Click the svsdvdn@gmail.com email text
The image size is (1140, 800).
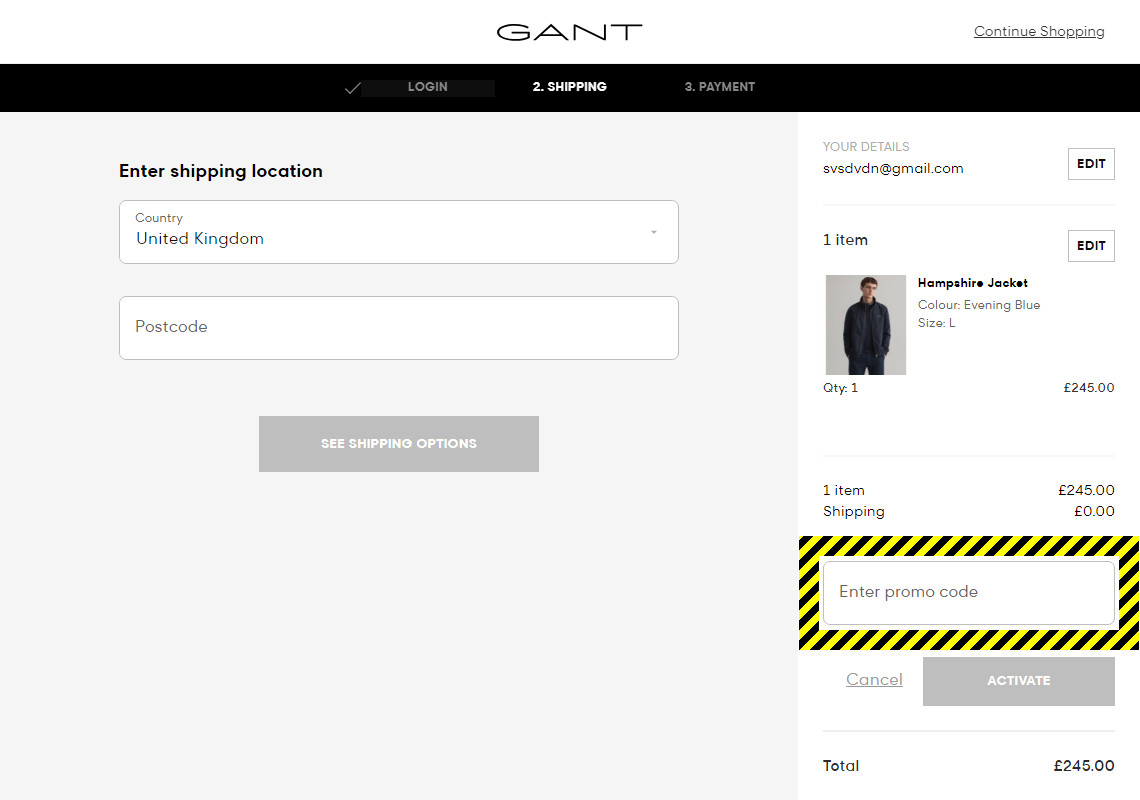coord(893,169)
